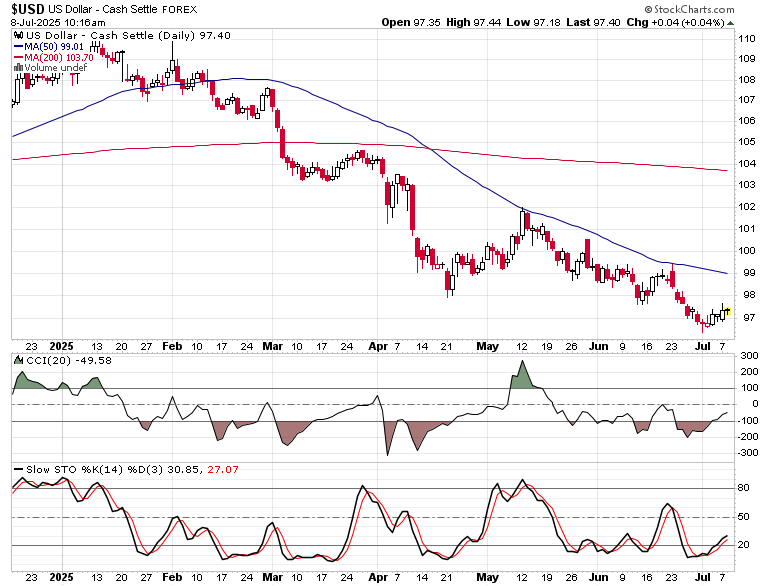Screen dimensions: 766x586
Task: Select the blue MA(50) line swatch
Action: [x=19, y=47]
